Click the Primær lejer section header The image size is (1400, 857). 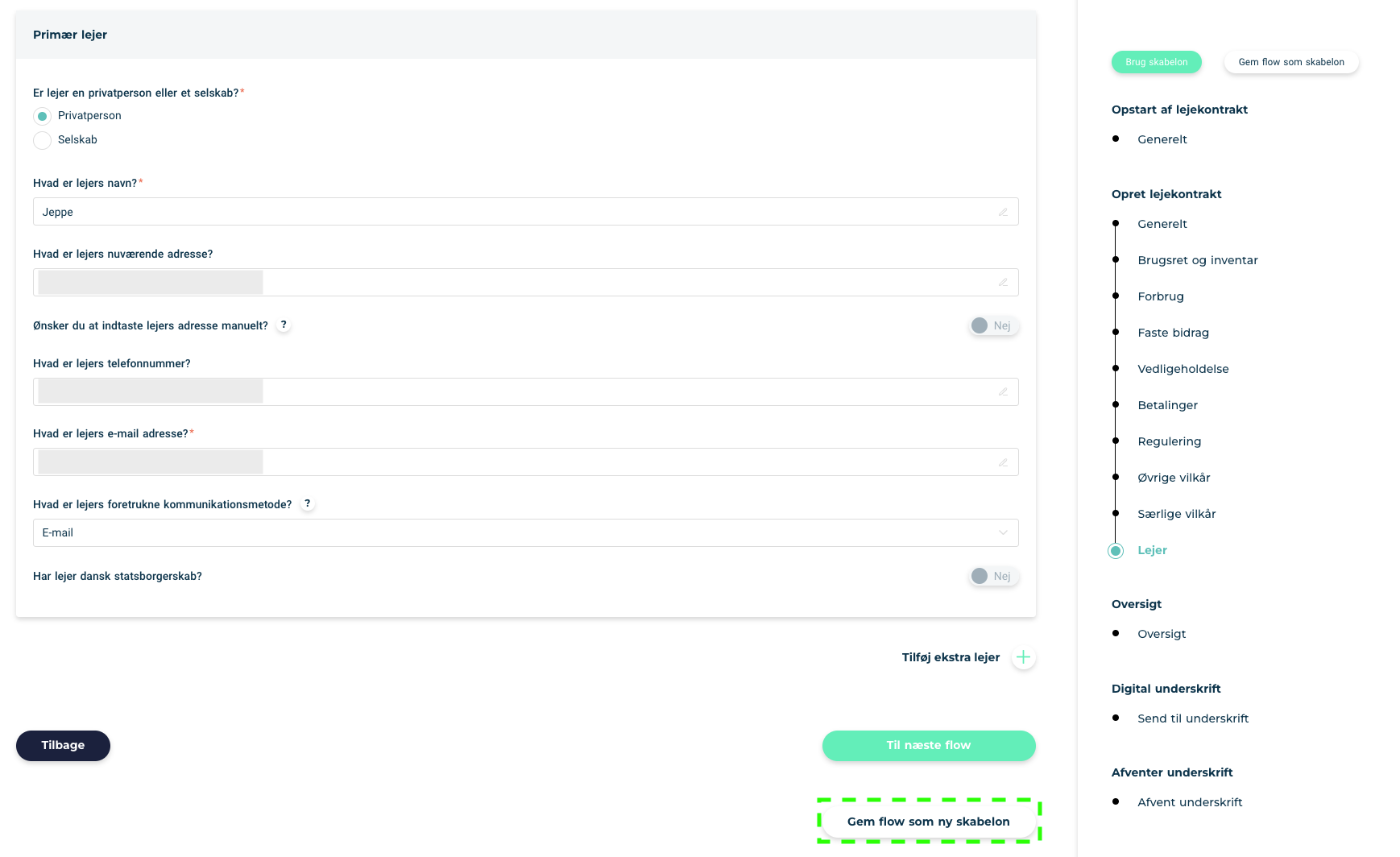(x=525, y=35)
